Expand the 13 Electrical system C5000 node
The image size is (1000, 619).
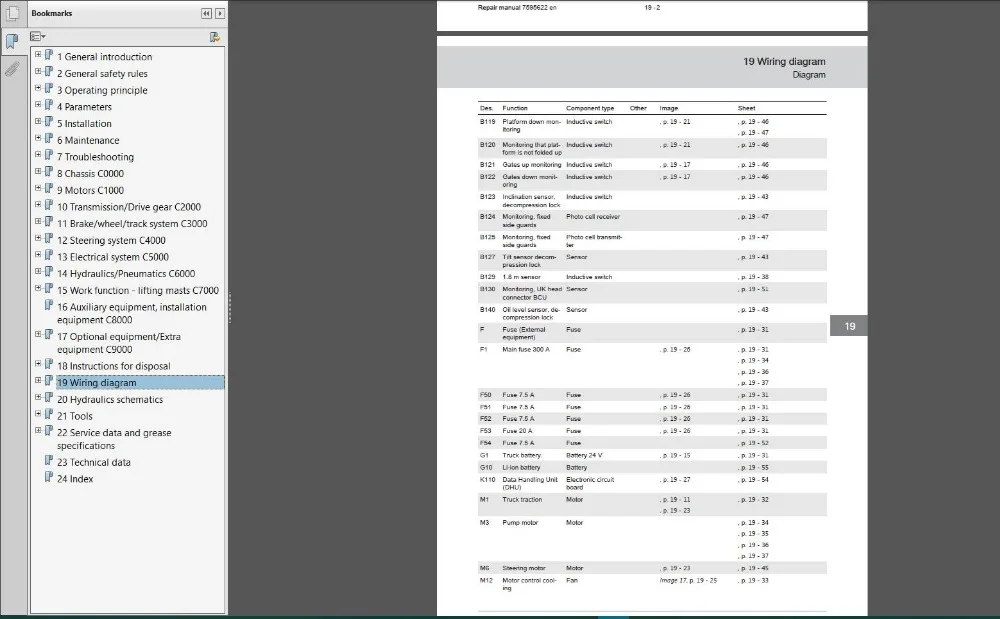(x=38, y=255)
